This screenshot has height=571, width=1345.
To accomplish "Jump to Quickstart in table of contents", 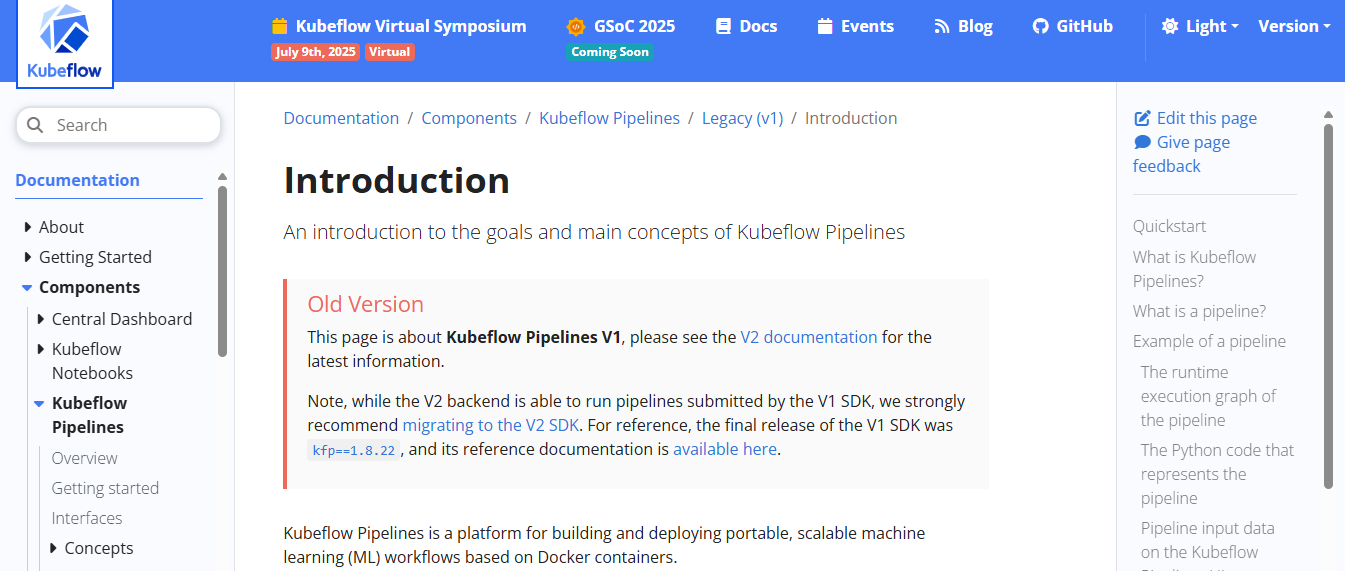I will (x=1170, y=226).
